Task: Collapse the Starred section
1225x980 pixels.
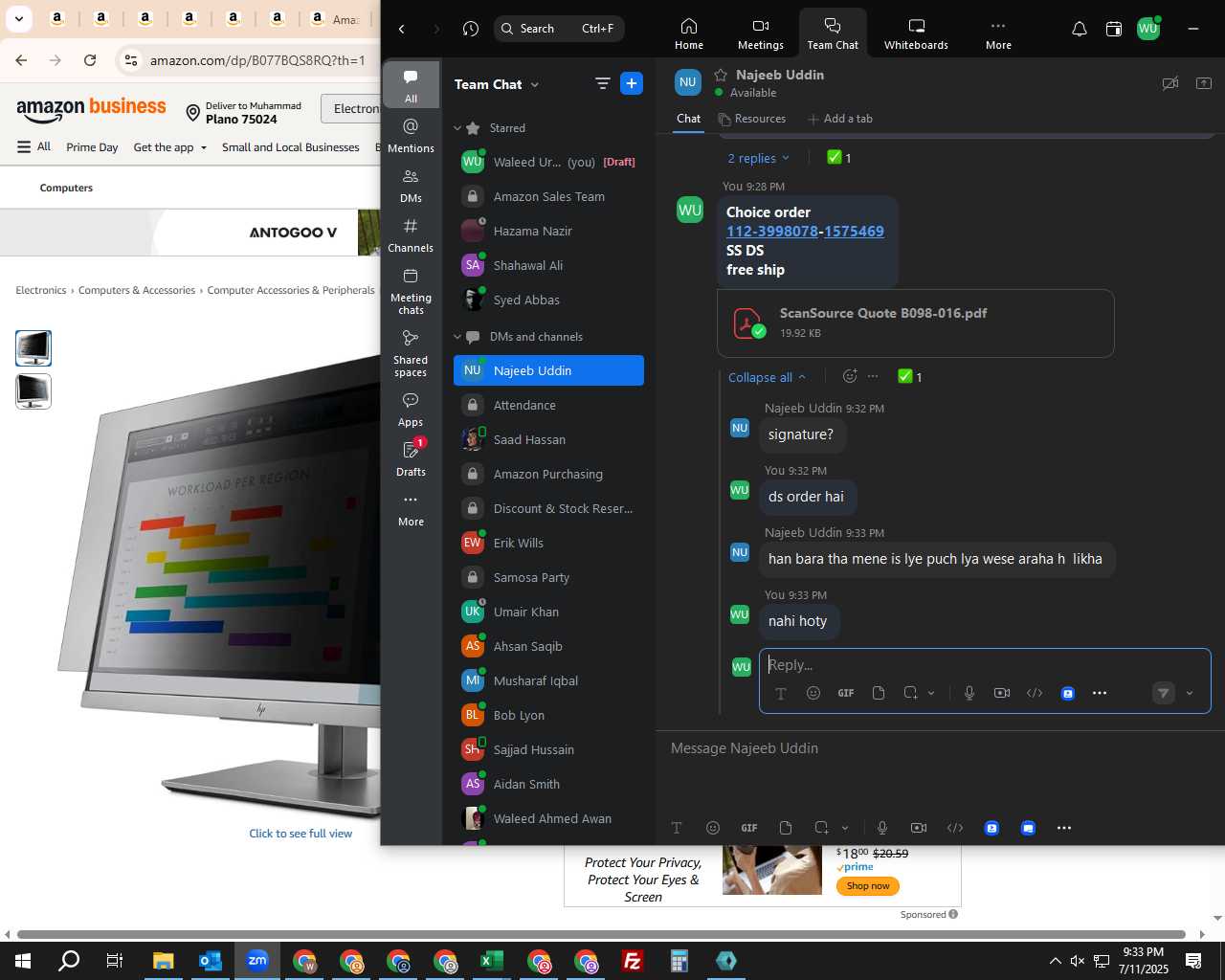Action: tap(458, 128)
